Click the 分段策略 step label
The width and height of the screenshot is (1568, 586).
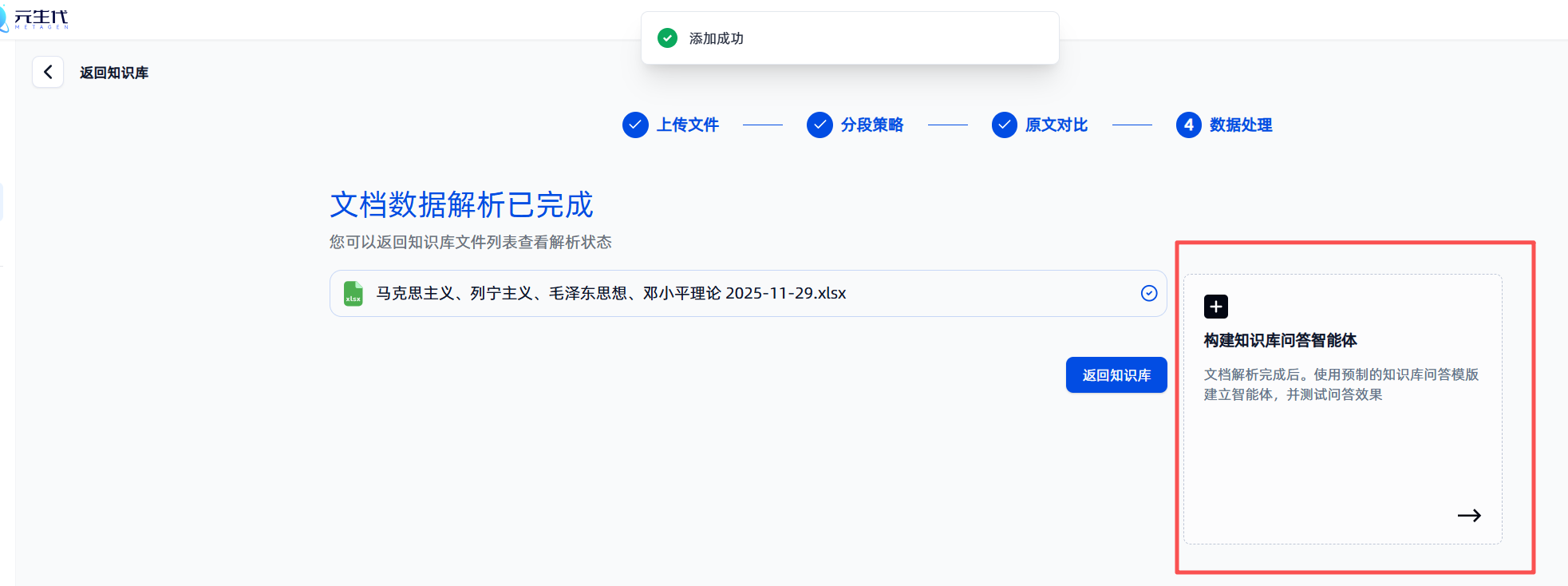point(872,125)
